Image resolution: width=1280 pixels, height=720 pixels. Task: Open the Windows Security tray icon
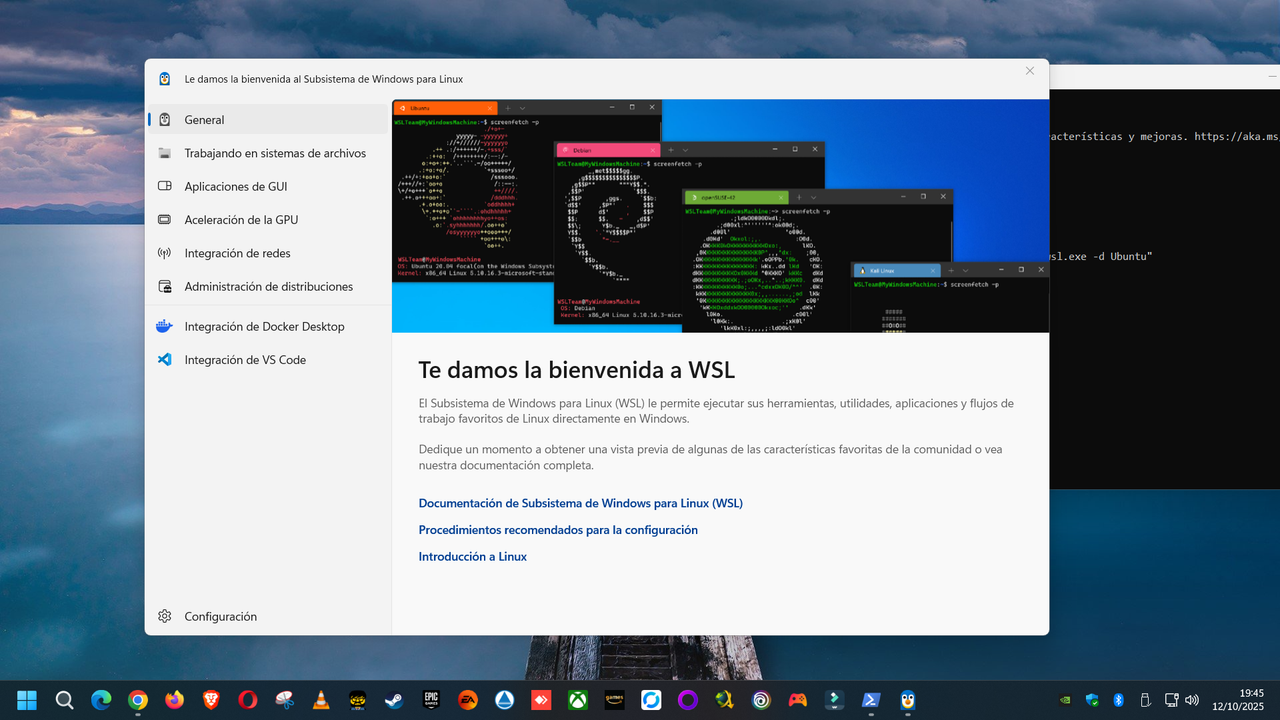(x=1092, y=700)
